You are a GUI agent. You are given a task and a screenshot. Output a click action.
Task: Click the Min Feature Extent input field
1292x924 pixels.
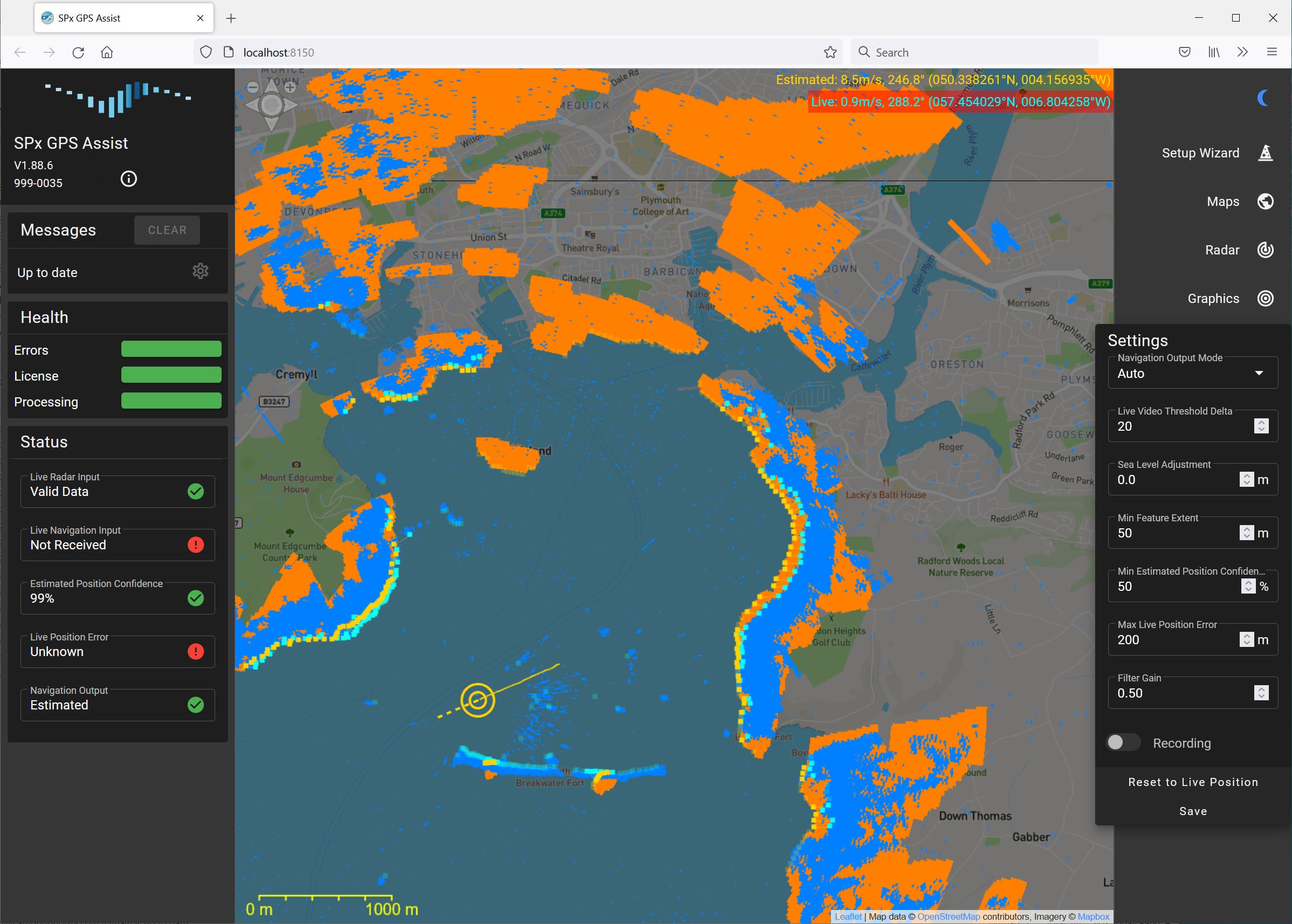click(x=1172, y=533)
